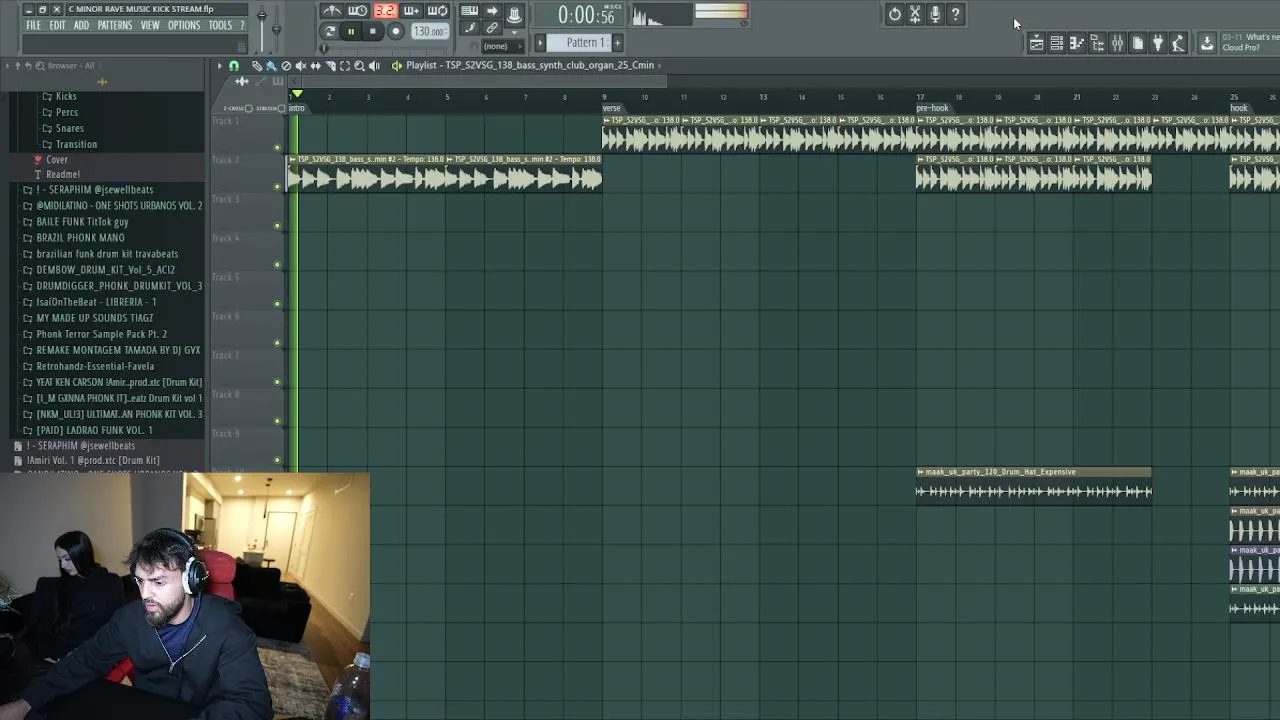Screen dimensions: 1280x720
Task: Toggle loop recording
Action: point(437,11)
